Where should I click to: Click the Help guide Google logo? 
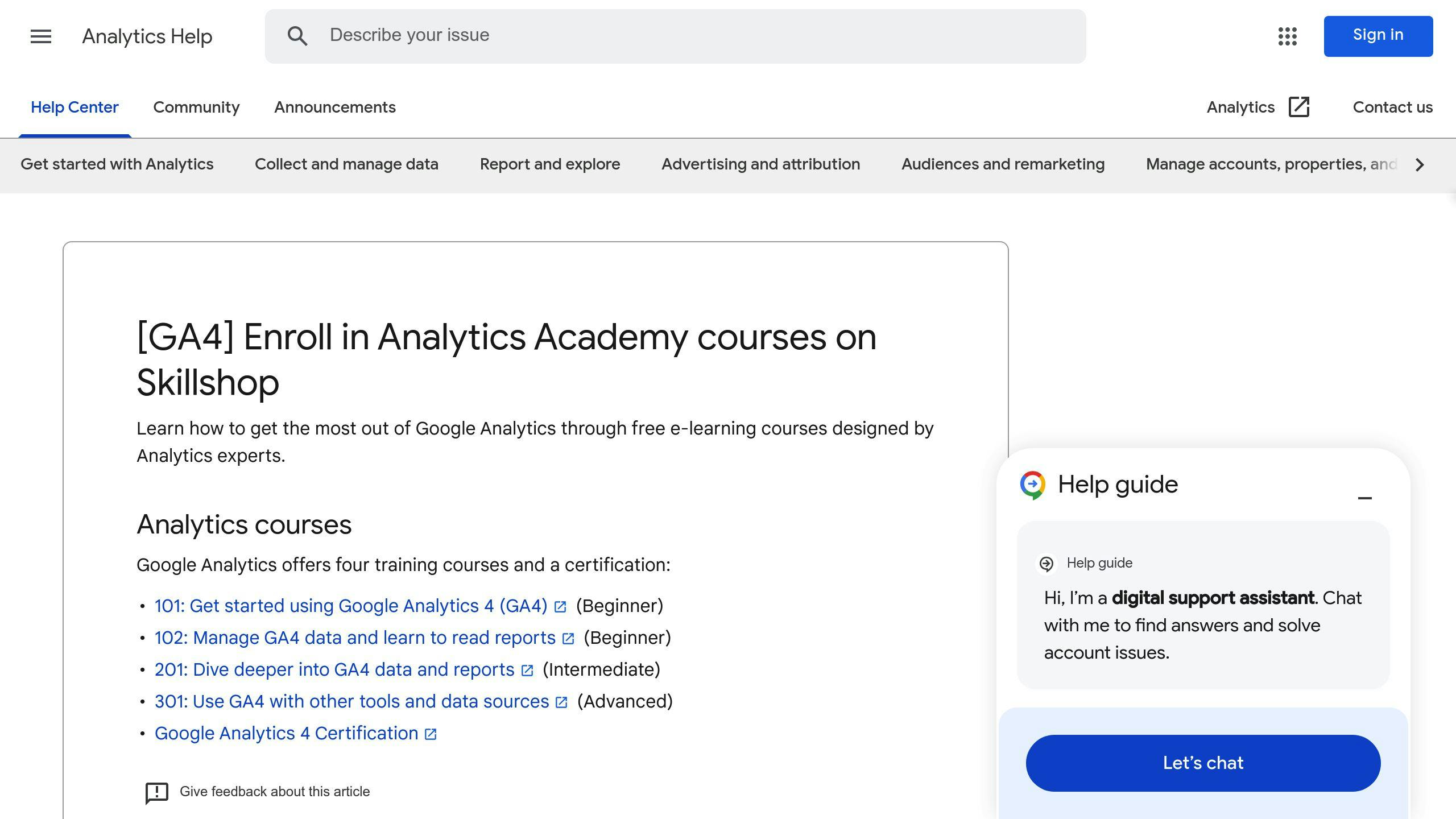(x=1032, y=485)
